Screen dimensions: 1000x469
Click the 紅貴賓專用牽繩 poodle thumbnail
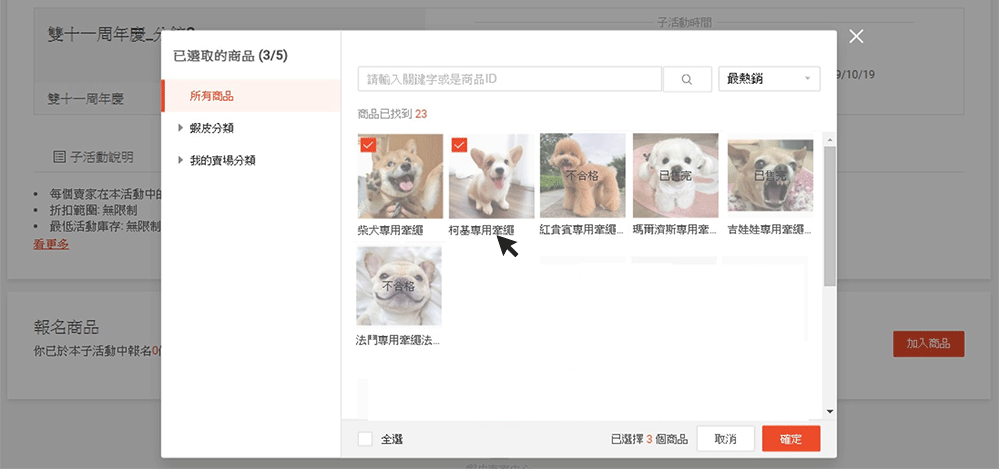[582, 176]
